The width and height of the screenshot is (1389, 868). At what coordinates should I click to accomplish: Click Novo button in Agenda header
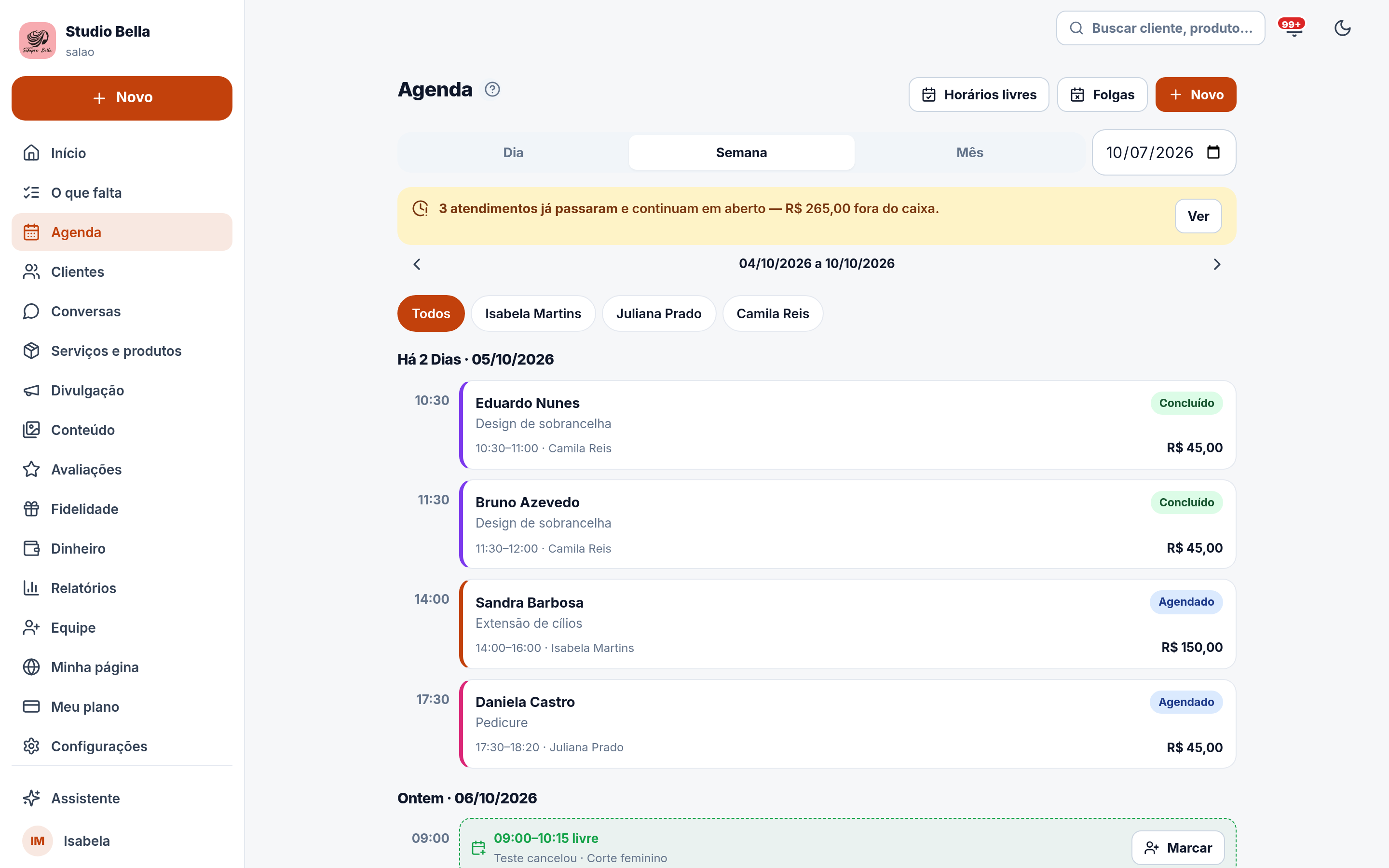click(x=1196, y=95)
